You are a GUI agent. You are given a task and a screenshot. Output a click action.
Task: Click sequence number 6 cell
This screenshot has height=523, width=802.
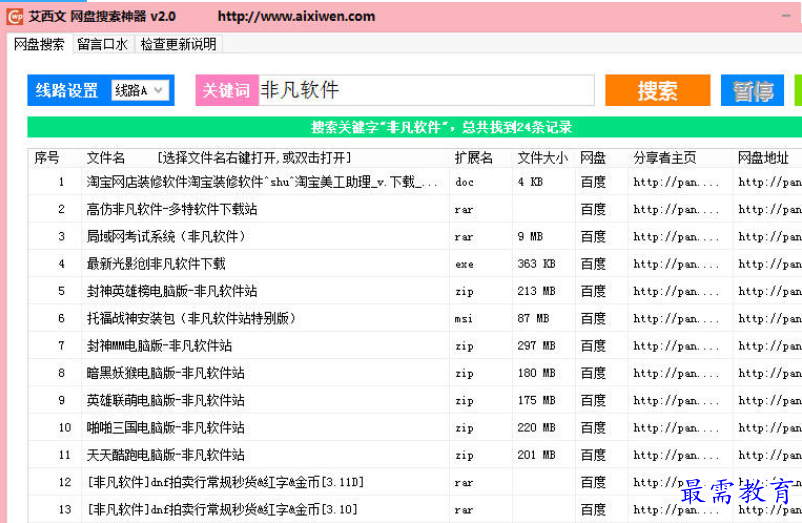tap(61, 319)
